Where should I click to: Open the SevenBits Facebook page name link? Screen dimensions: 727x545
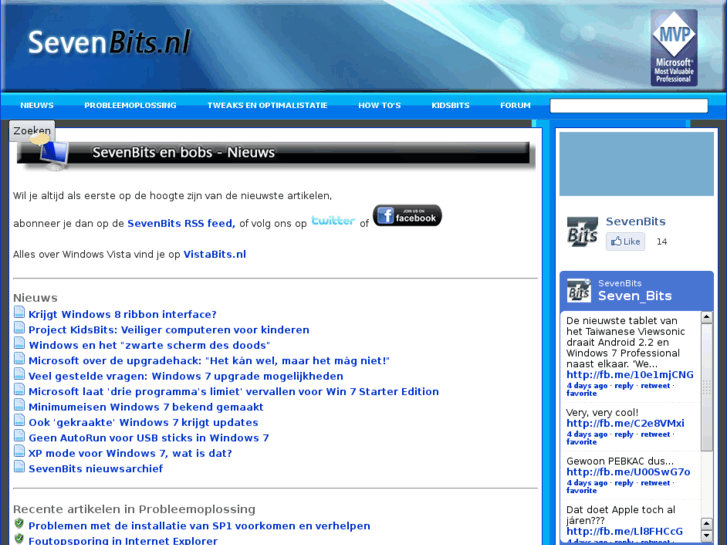636,221
